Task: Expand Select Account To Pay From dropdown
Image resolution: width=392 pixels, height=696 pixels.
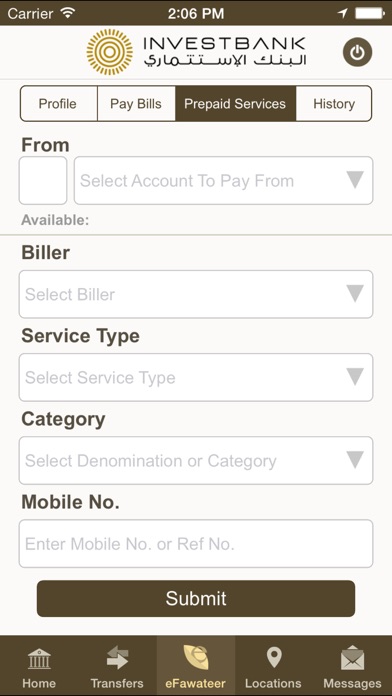Action: point(223,181)
